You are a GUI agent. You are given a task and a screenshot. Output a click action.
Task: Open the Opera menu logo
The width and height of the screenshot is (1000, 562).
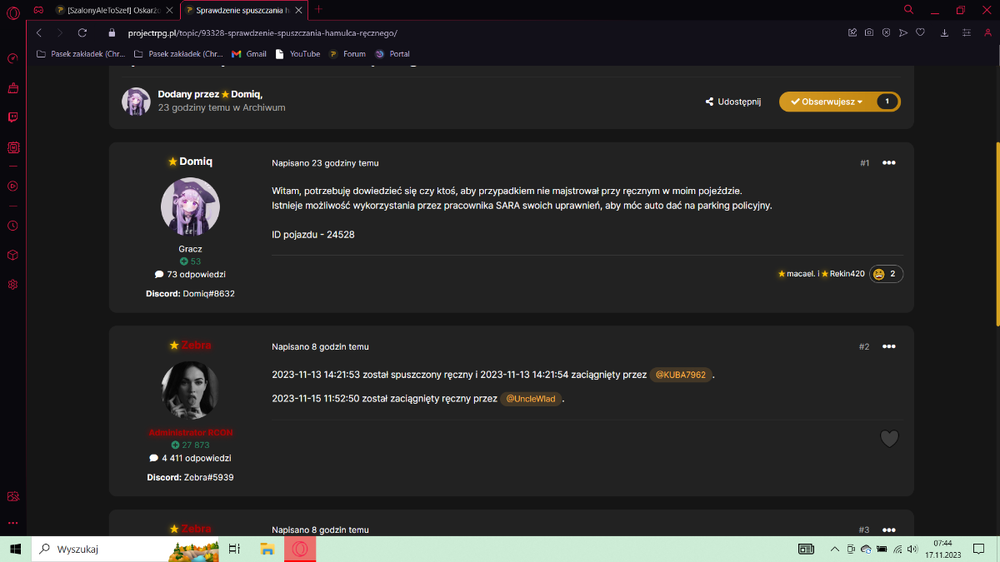pos(13,13)
